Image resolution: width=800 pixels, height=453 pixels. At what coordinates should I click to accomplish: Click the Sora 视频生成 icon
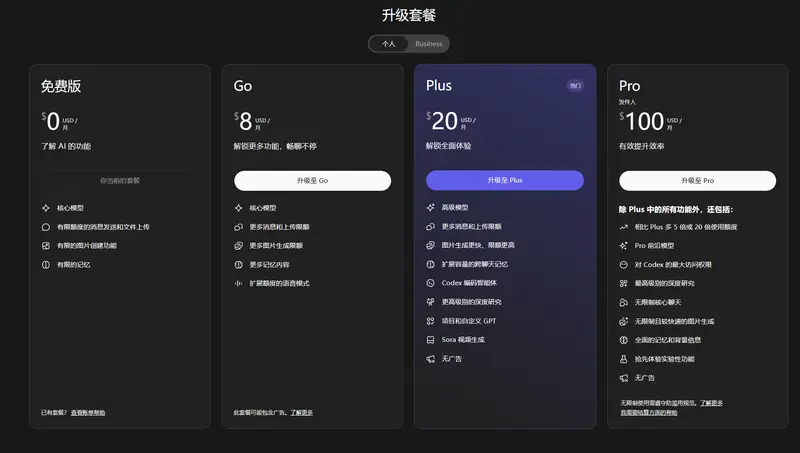coord(431,340)
